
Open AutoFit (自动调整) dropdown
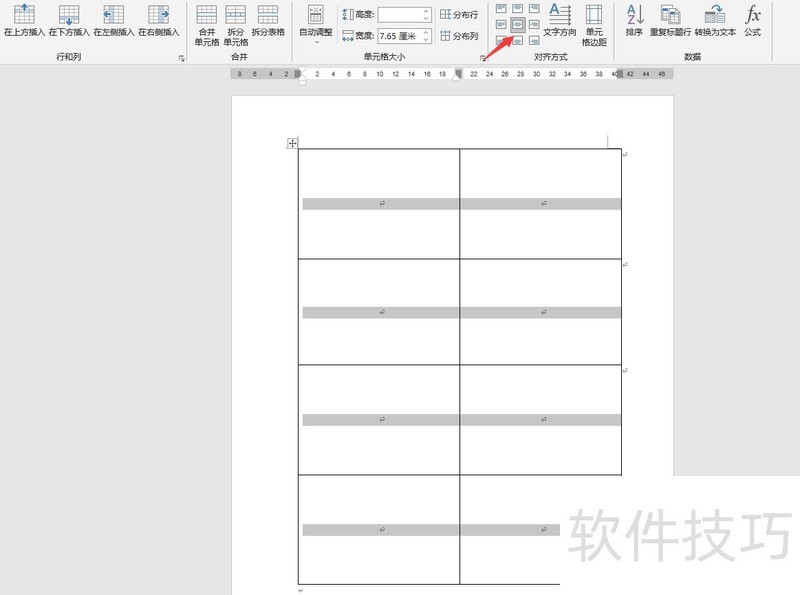click(316, 25)
